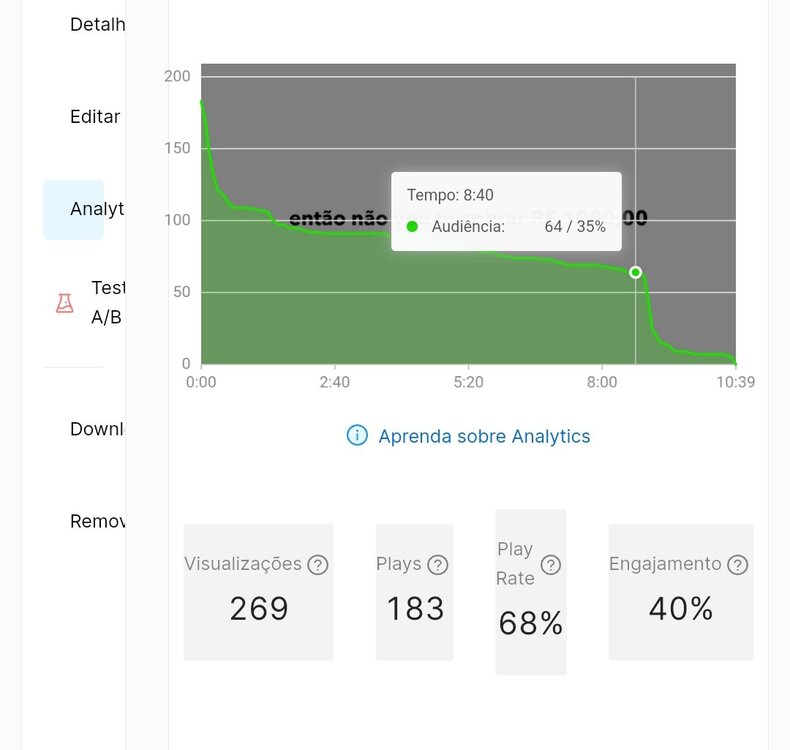This screenshot has width=790, height=750.
Task: Click the help icon next to Visualizações
Action: 318,565
